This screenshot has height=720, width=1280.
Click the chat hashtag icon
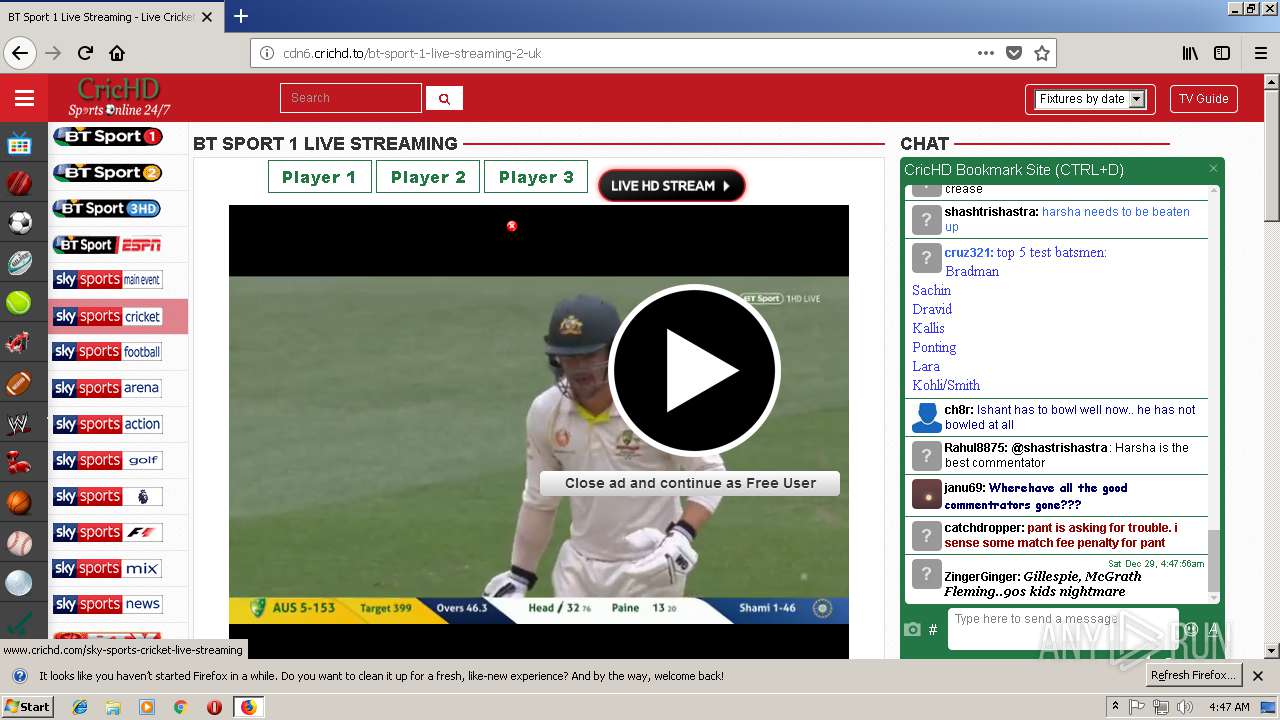coord(933,629)
